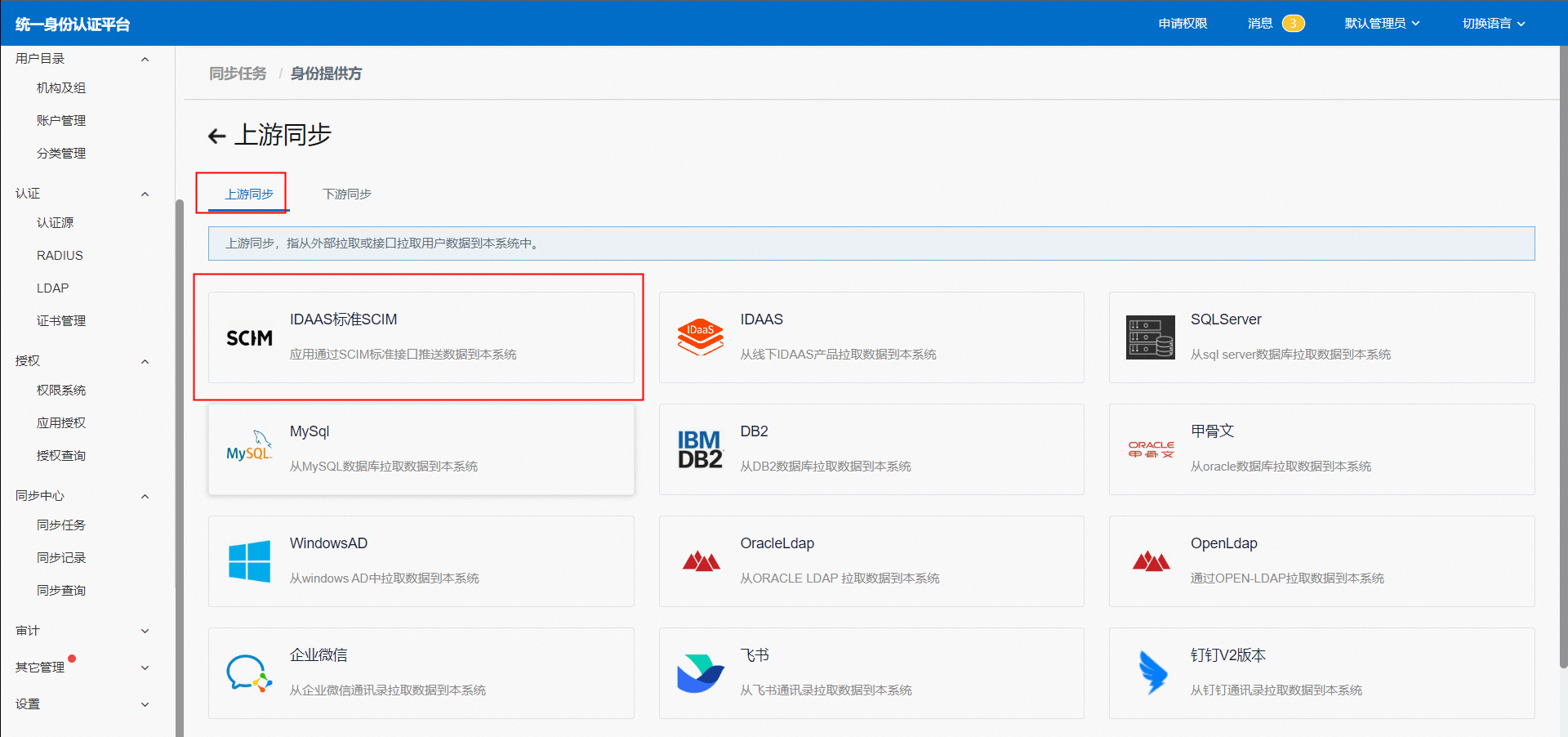This screenshot has height=737, width=1568.
Task: Click the 钉钉V2版本 blue wing icon
Action: click(x=1151, y=673)
